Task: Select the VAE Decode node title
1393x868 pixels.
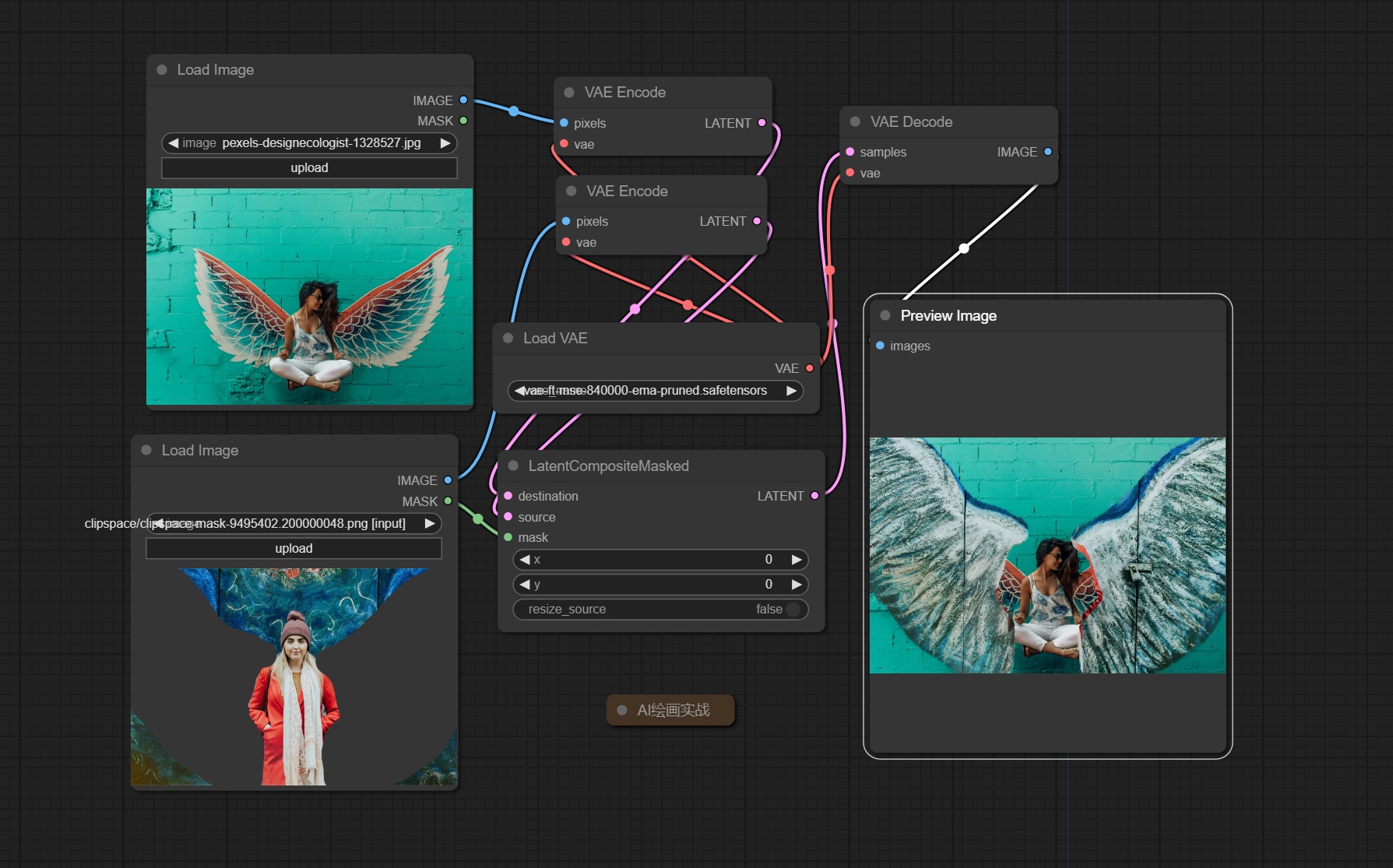Action: pos(911,122)
